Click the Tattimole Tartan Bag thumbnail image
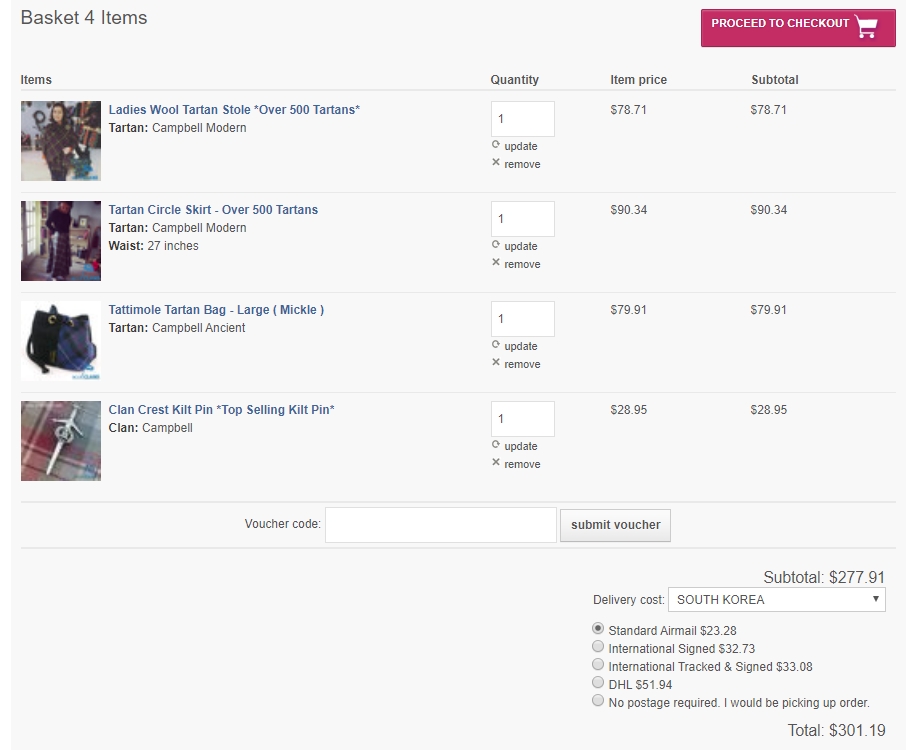Viewport: 911px width, 750px height. click(x=61, y=341)
